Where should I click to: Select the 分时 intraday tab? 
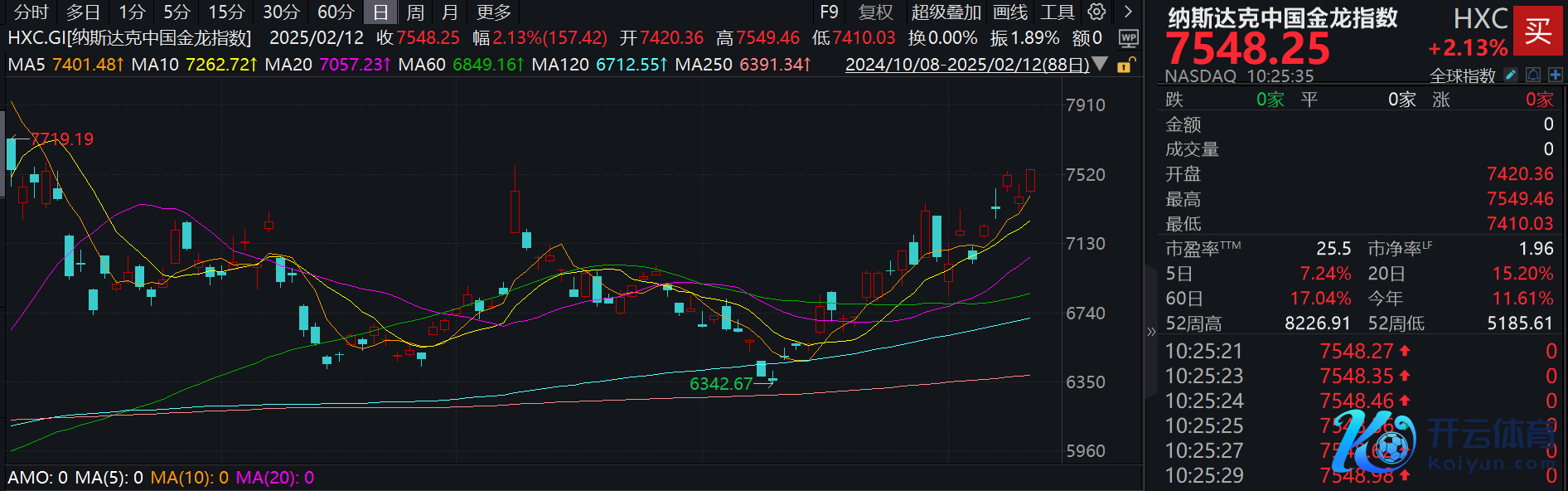[31, 12]
